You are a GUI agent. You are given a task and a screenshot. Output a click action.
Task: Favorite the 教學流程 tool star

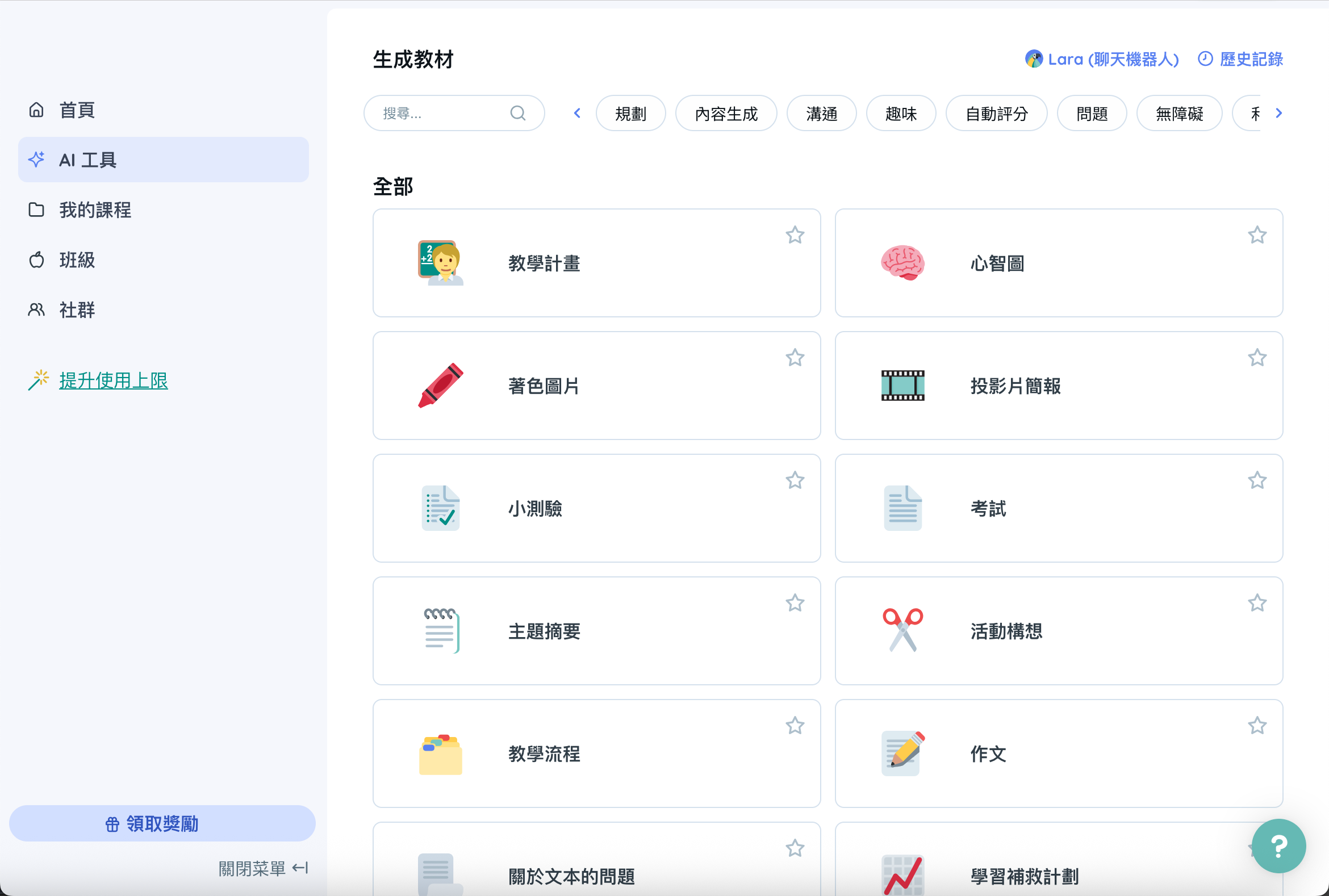795,726
